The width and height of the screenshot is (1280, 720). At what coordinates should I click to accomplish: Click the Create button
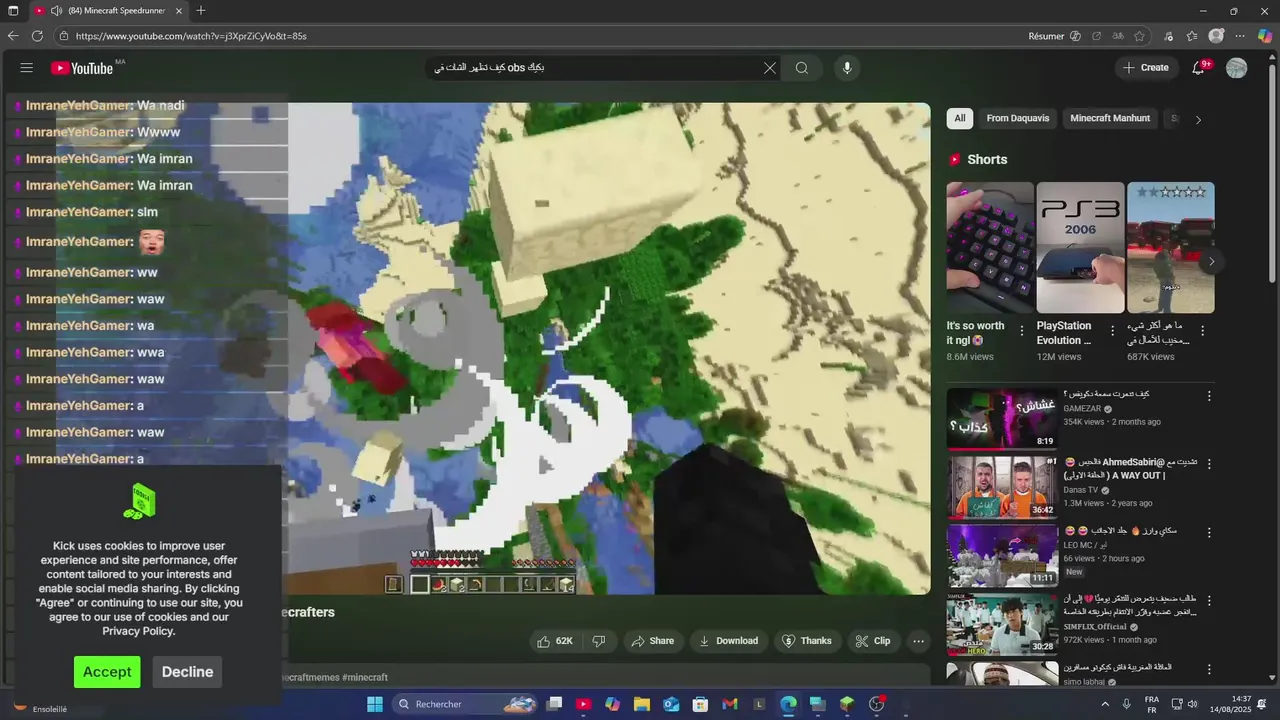tap(1146, 68)
